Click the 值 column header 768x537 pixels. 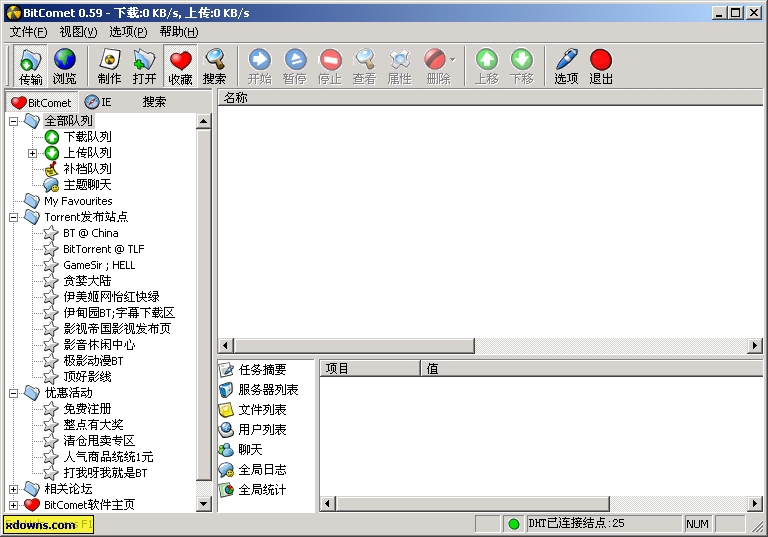coord(592,368)
